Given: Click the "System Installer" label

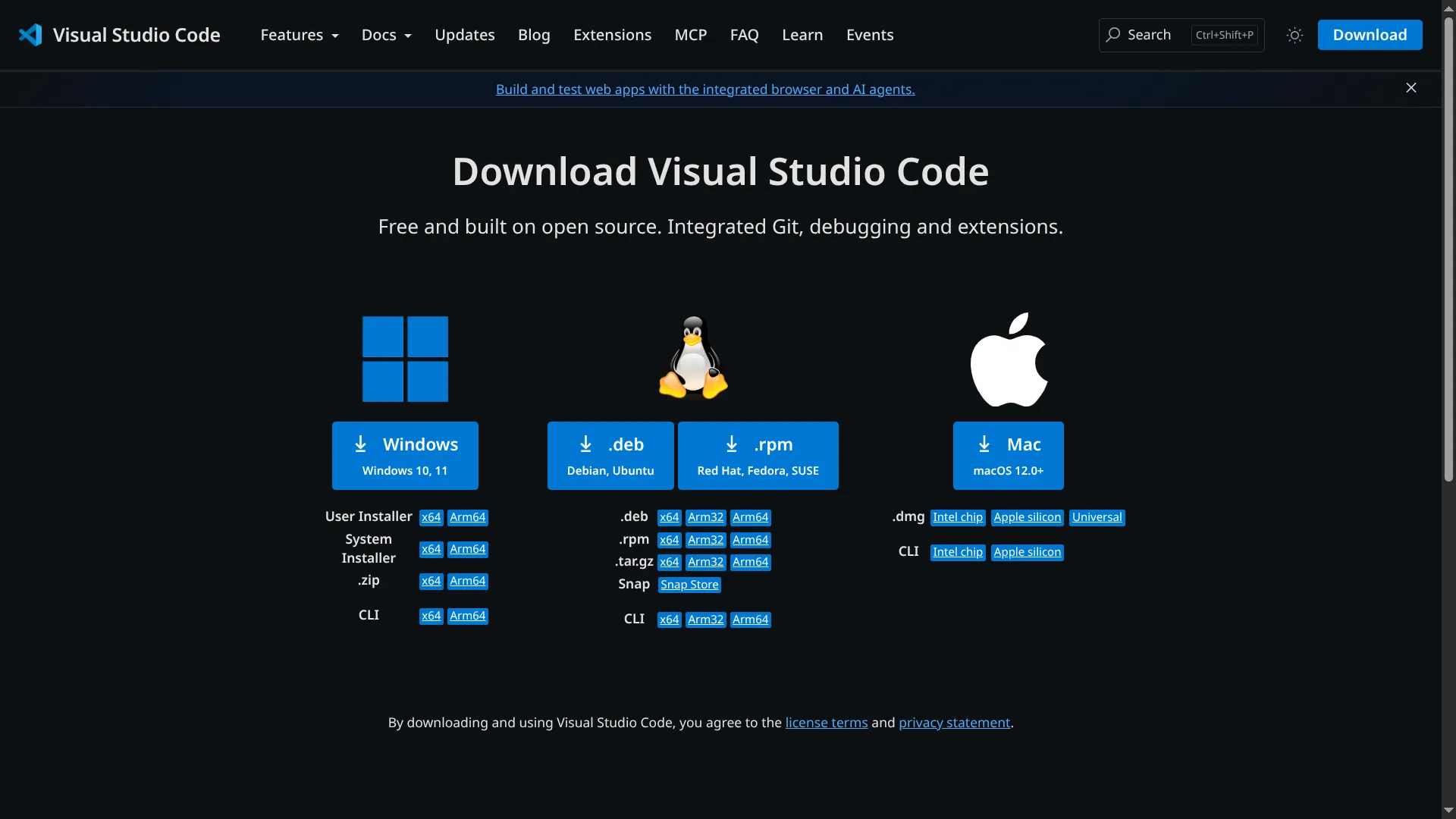Looking at the screenshot, I should tap(369, 548).
